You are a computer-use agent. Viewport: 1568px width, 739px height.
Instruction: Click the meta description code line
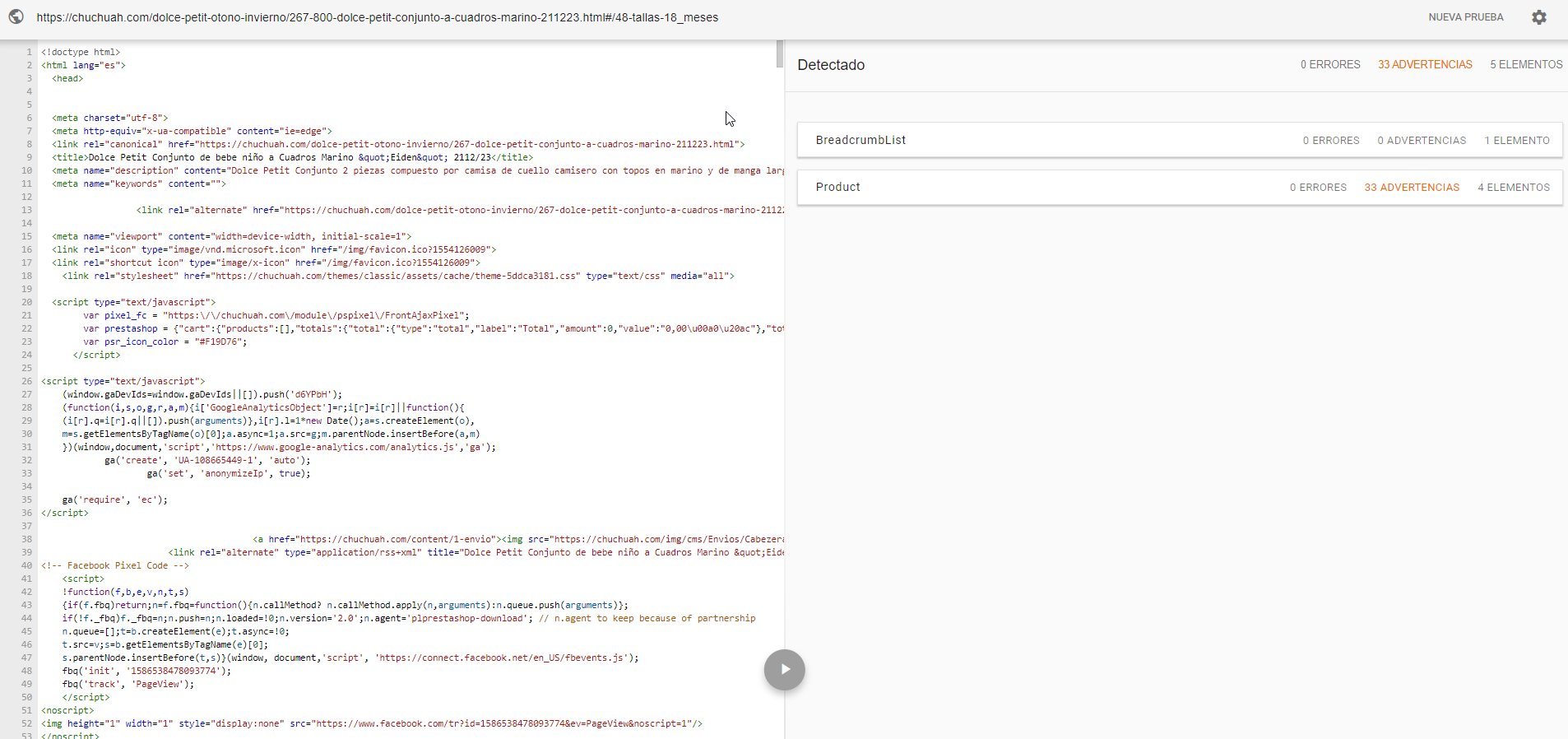(x=418, y=170)
